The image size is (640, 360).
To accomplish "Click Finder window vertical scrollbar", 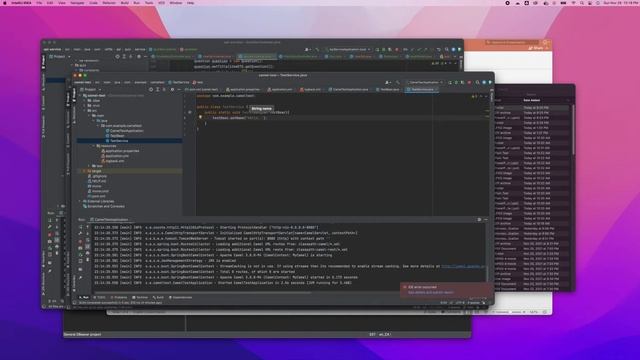I will (x=573, y=130).
